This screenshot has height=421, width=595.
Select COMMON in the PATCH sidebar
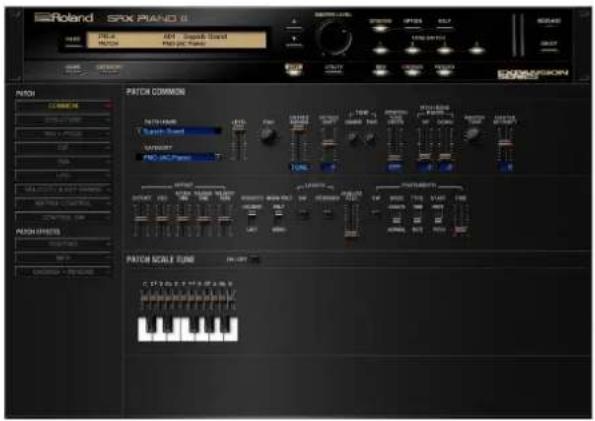click(x=63, y=106)
